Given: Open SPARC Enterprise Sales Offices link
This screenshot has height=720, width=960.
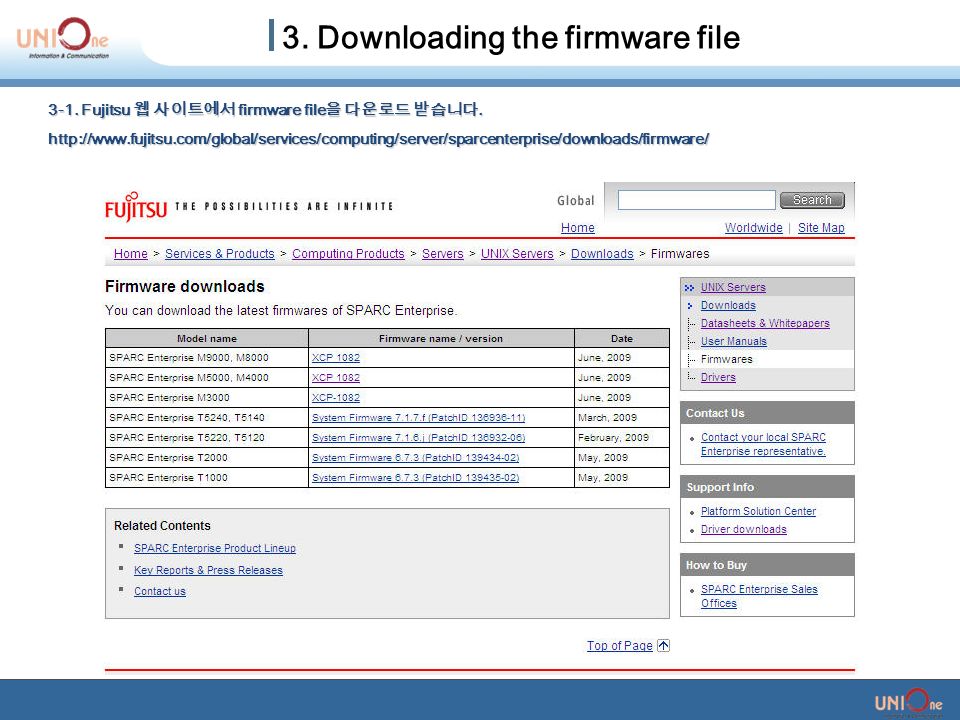Looking at the screenshot, I should [x=759, y=596].
